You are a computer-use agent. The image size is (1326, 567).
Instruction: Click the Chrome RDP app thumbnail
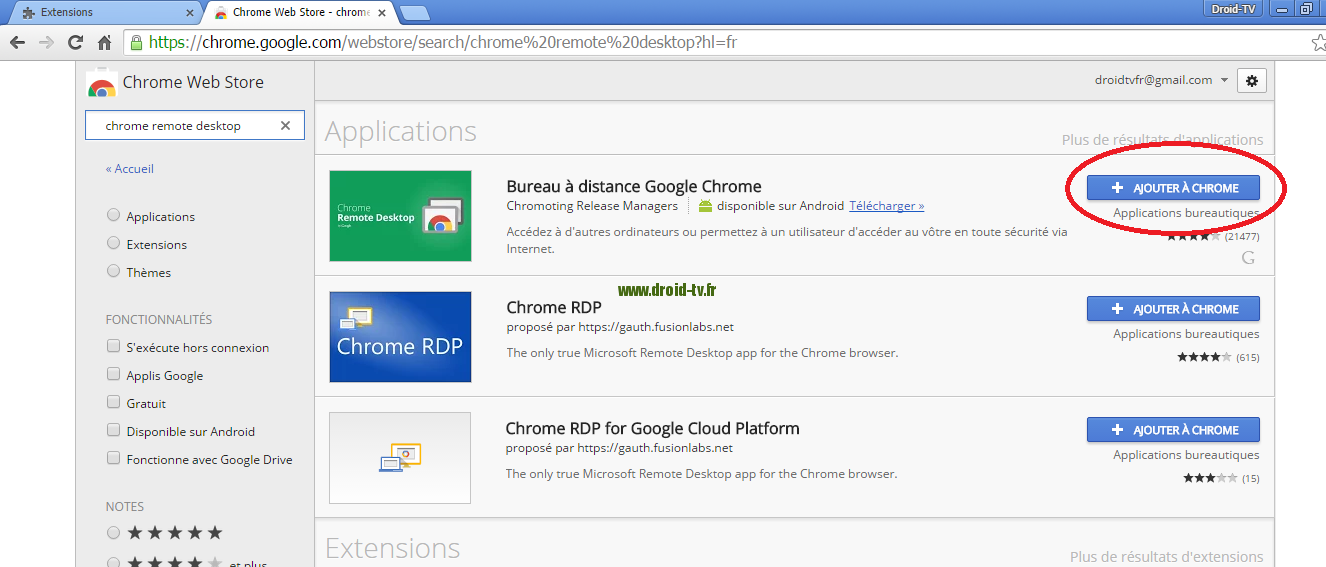pyautogui.click(x=400, y=337)
